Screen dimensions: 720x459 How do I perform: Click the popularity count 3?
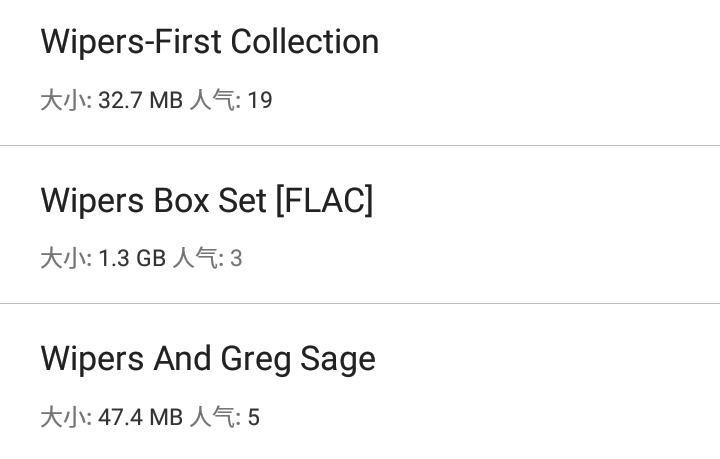(236, 259)
